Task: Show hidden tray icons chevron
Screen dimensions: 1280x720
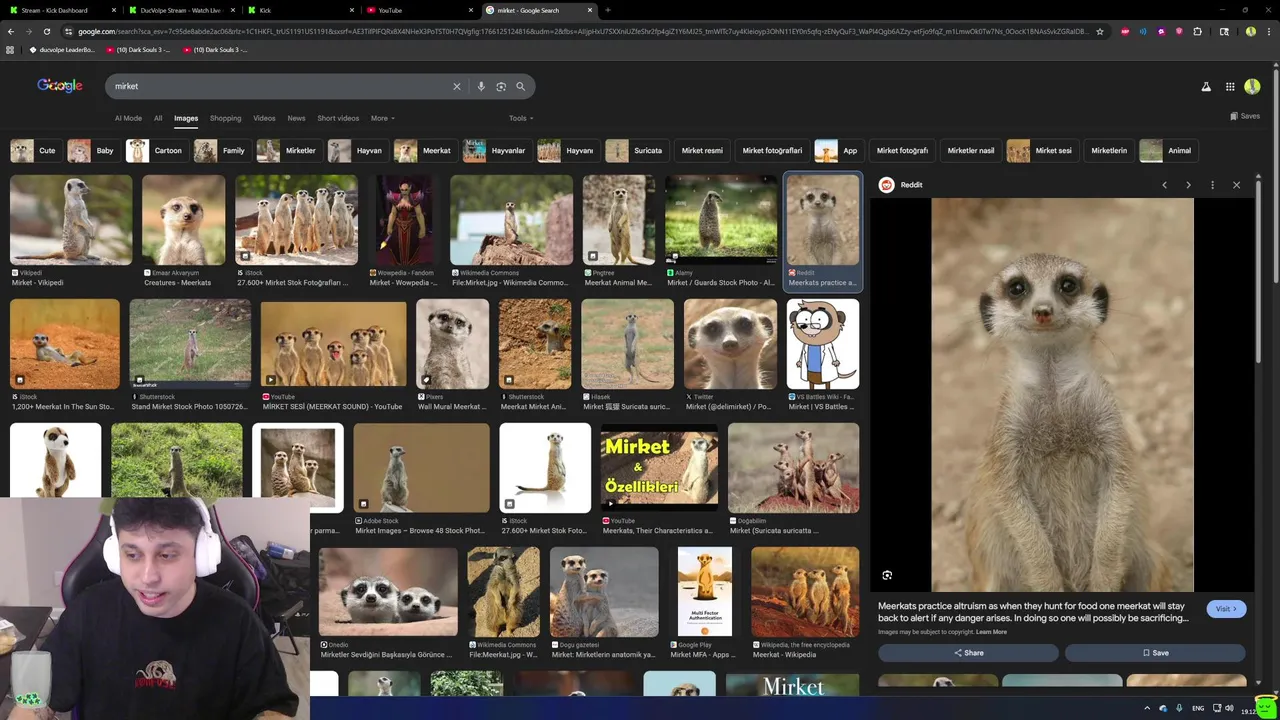Action: [1147, 708]
